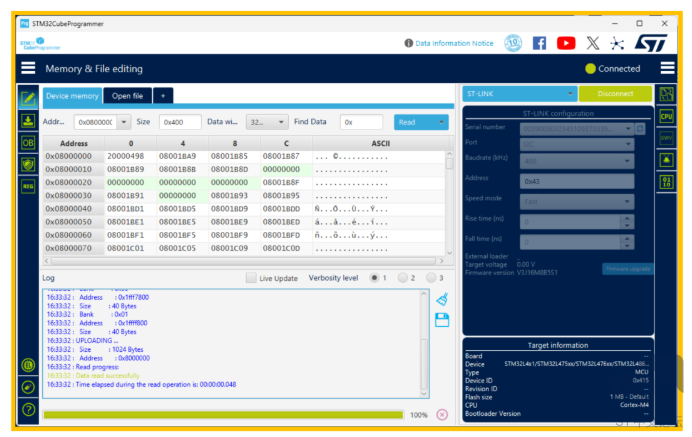Refresh the serial number list
The width and height of the screenshot is (692, 437).
(x=640, y=128)
